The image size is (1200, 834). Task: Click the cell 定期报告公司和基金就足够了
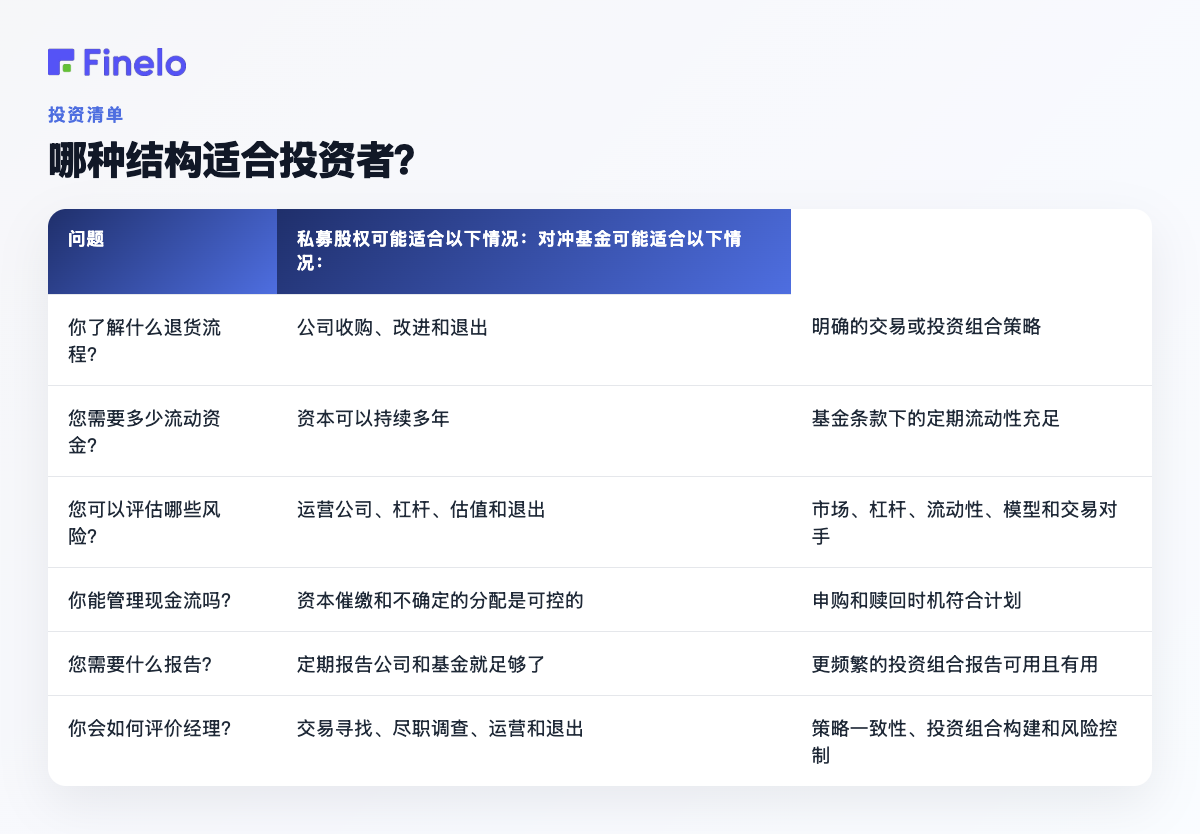421,664
